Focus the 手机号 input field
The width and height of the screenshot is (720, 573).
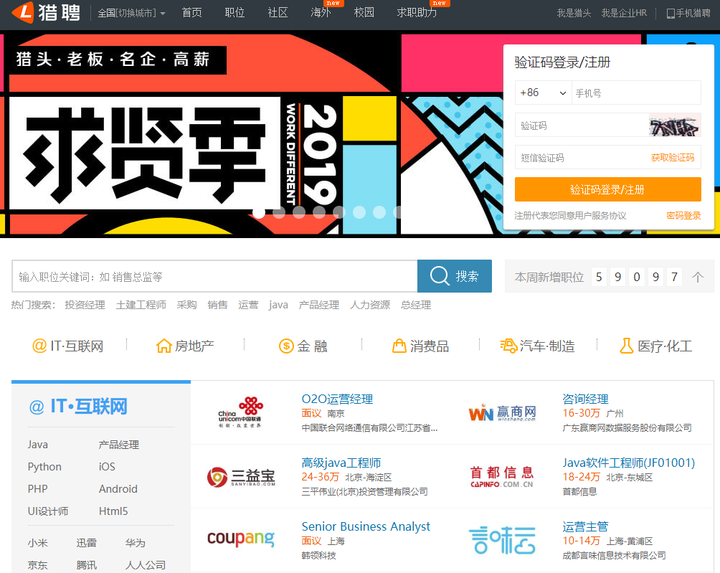click(x=636, y=93)
